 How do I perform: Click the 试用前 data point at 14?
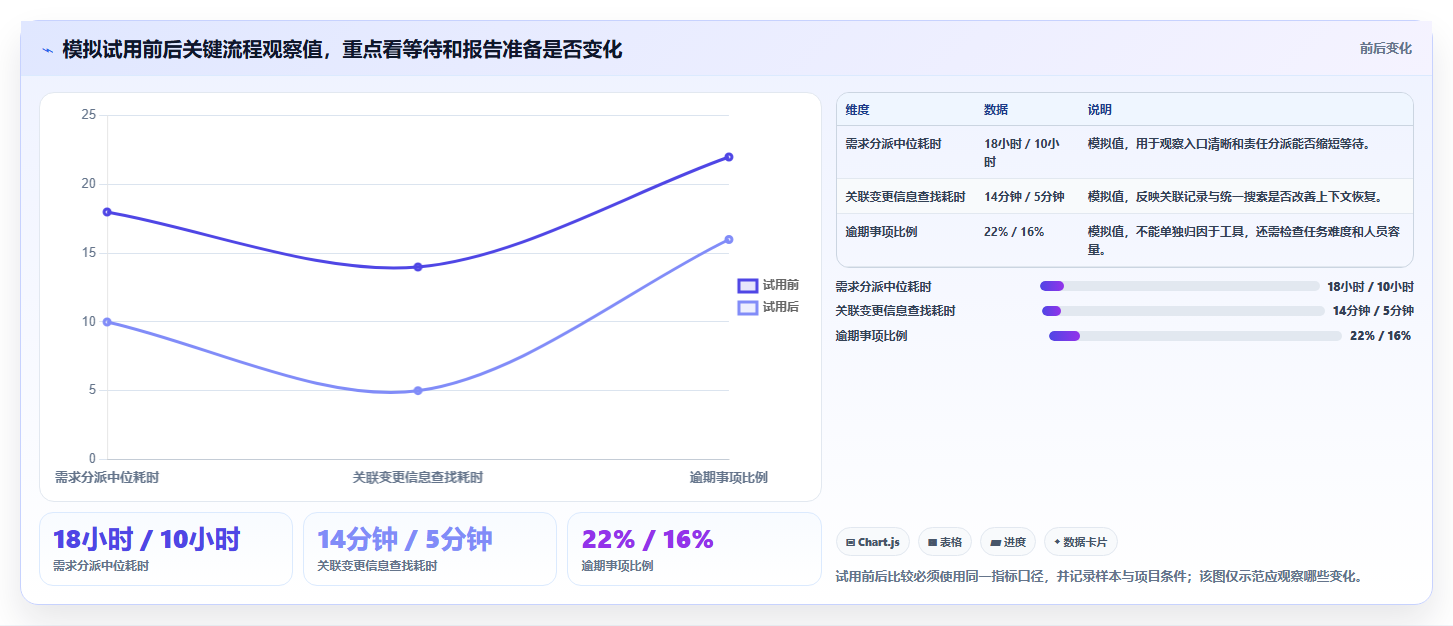coord(418,267)
